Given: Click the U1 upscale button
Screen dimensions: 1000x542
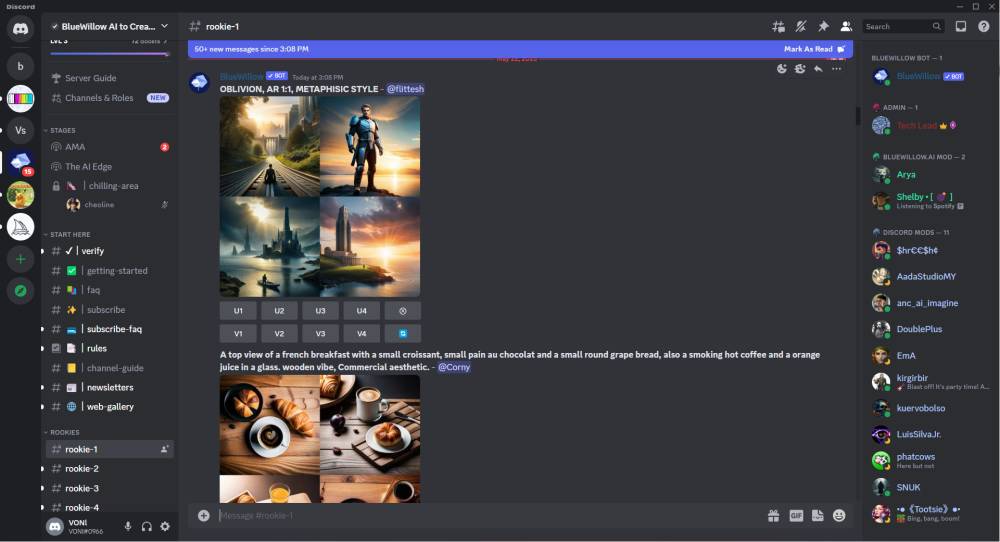Looking at the screenshot, I should coord(238,311).
